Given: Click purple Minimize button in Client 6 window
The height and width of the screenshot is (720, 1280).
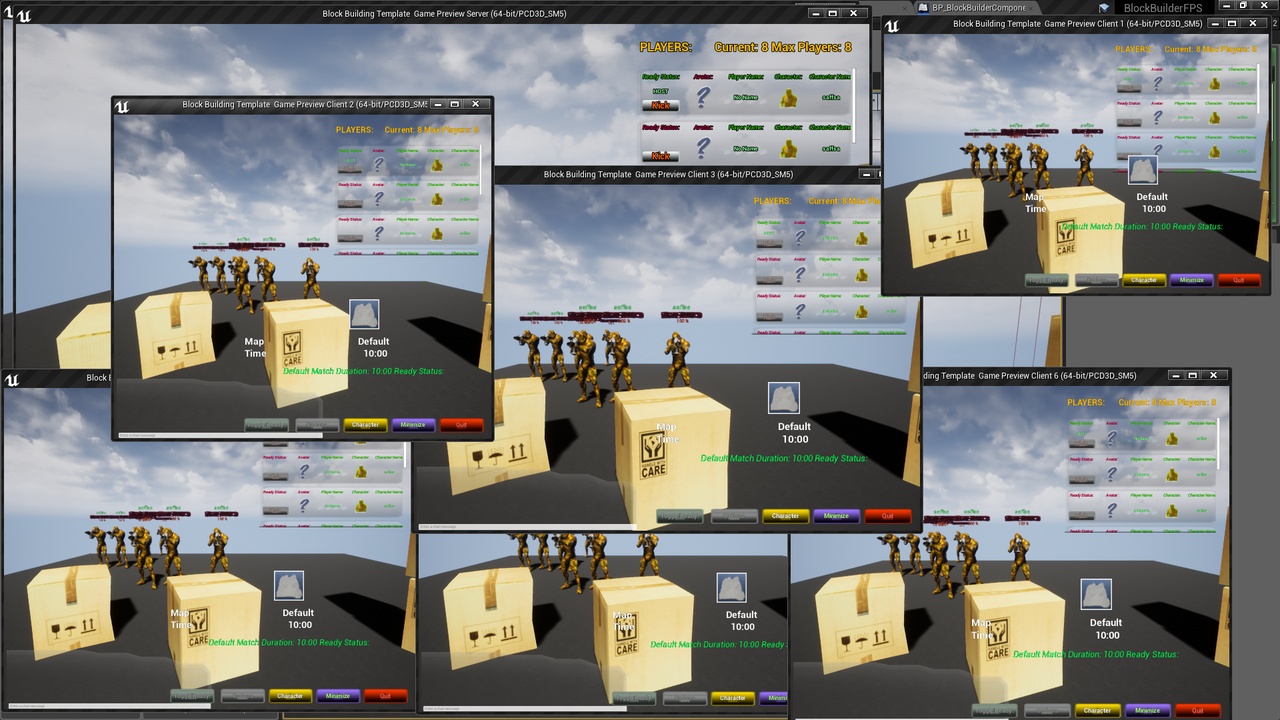Looking at the screenshot, I should (x=1147, y=711).
